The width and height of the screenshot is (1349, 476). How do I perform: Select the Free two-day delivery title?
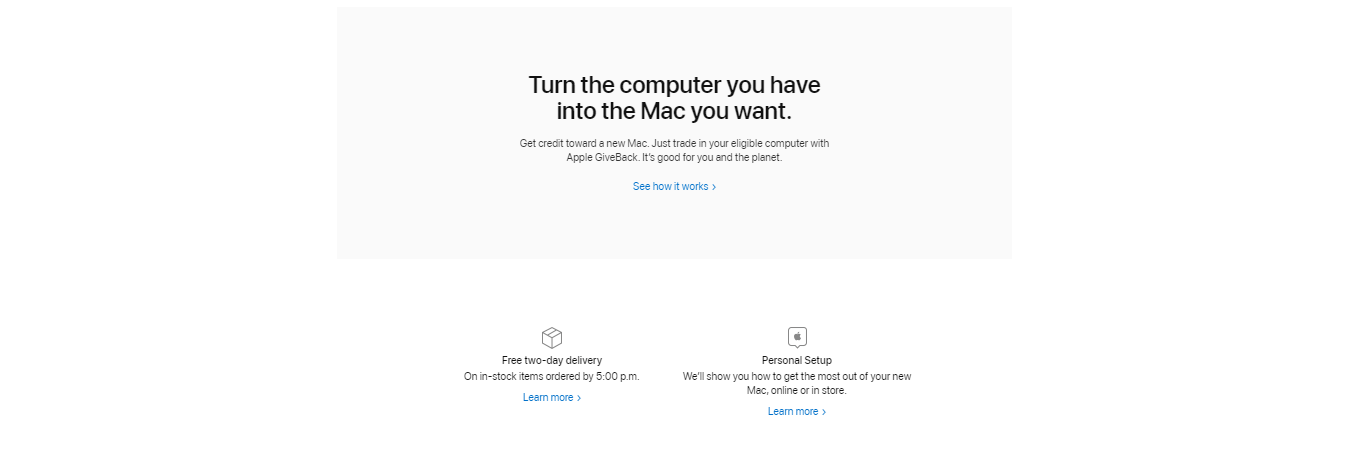[552, 360]
